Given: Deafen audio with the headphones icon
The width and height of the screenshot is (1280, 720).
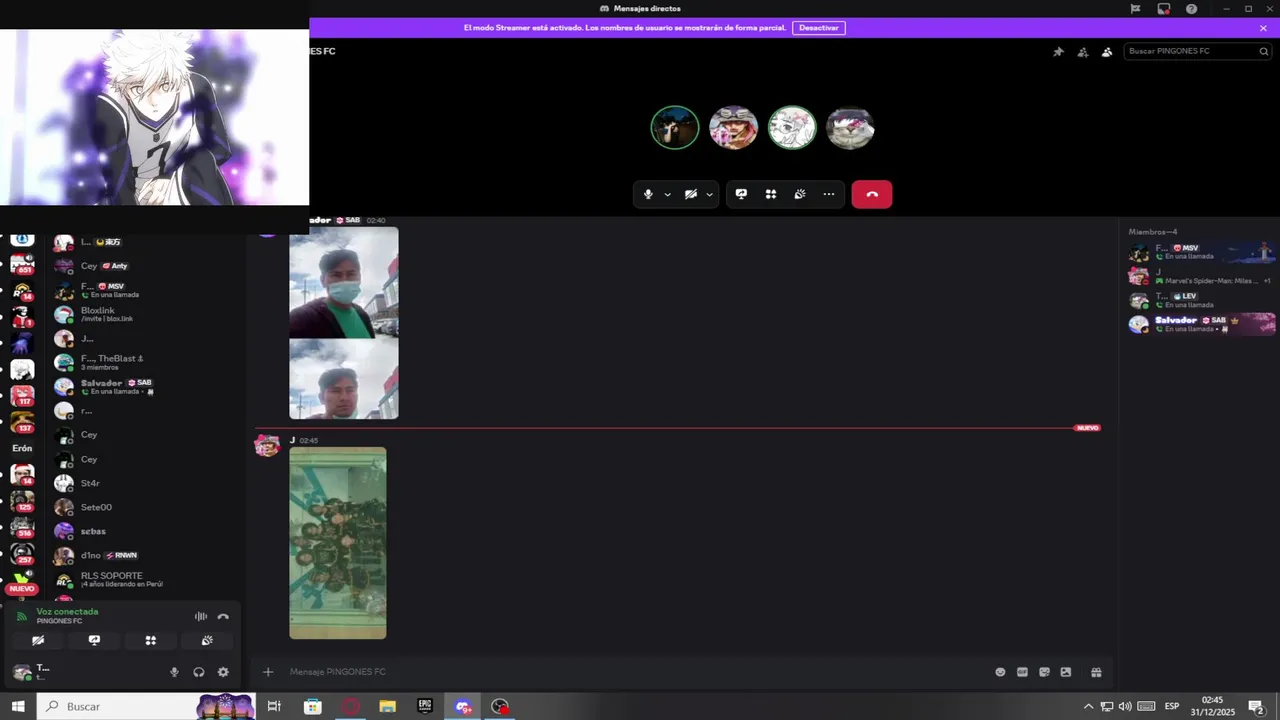Looking at the screenshot, I should [199, 672].
